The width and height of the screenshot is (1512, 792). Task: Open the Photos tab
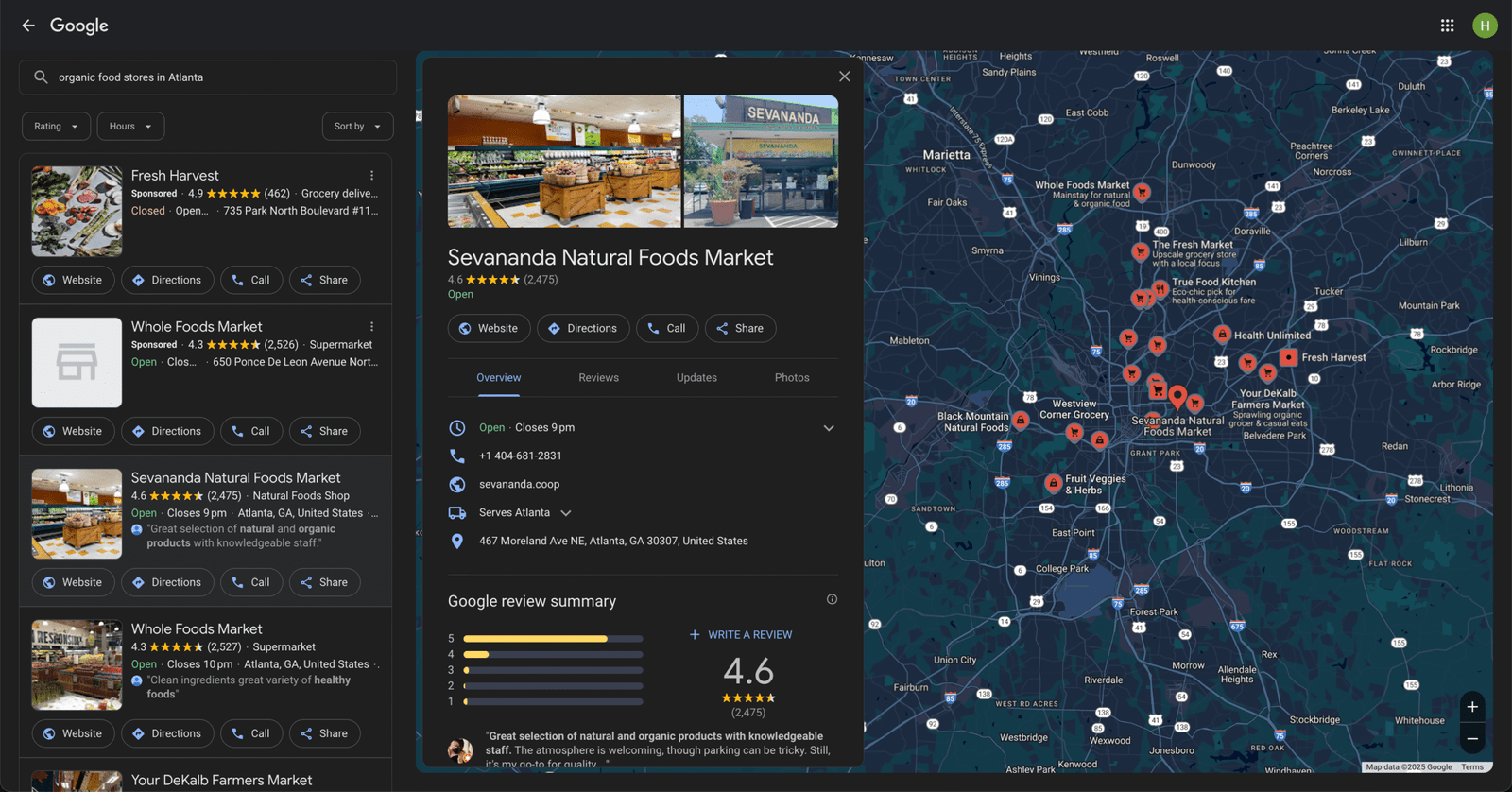click(x=792, y=378)
